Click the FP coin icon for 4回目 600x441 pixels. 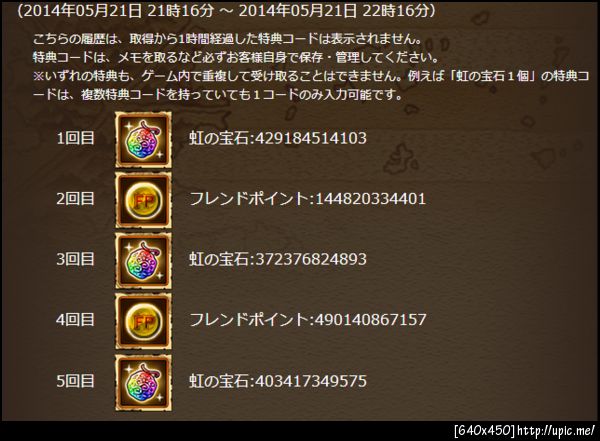click(x=143, y=322)
